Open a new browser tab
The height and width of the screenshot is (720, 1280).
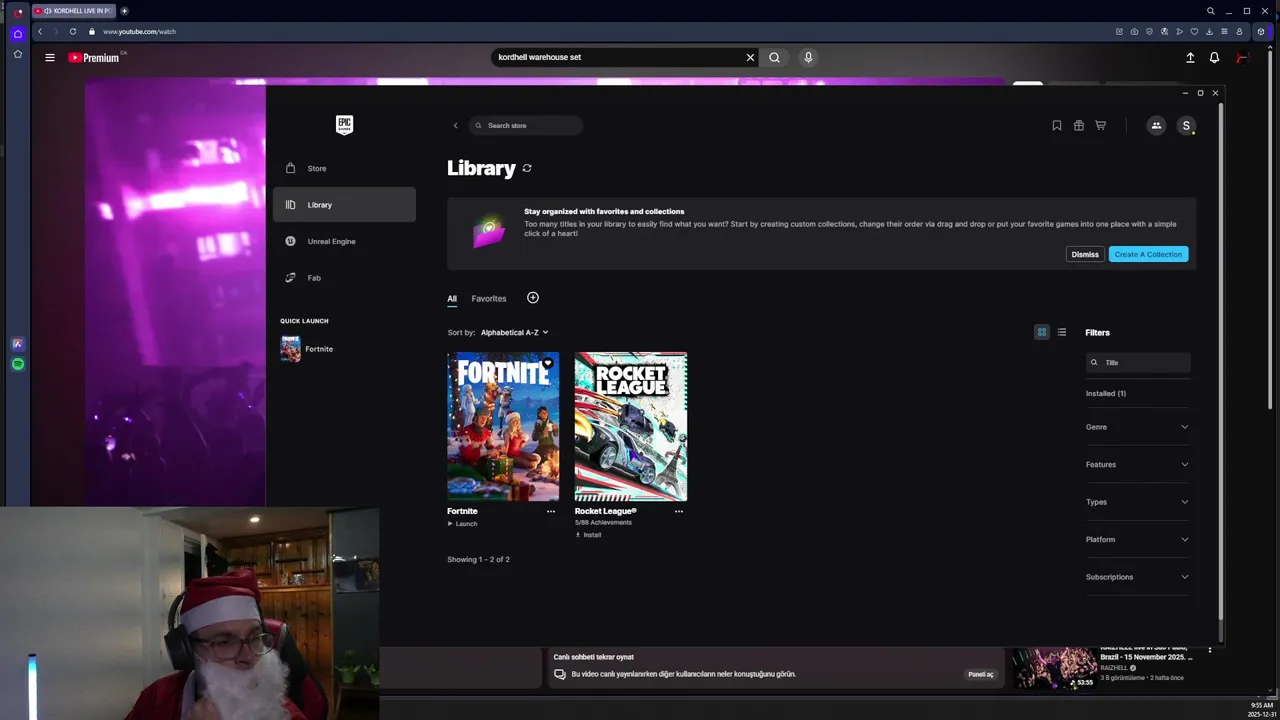point(124,11)
